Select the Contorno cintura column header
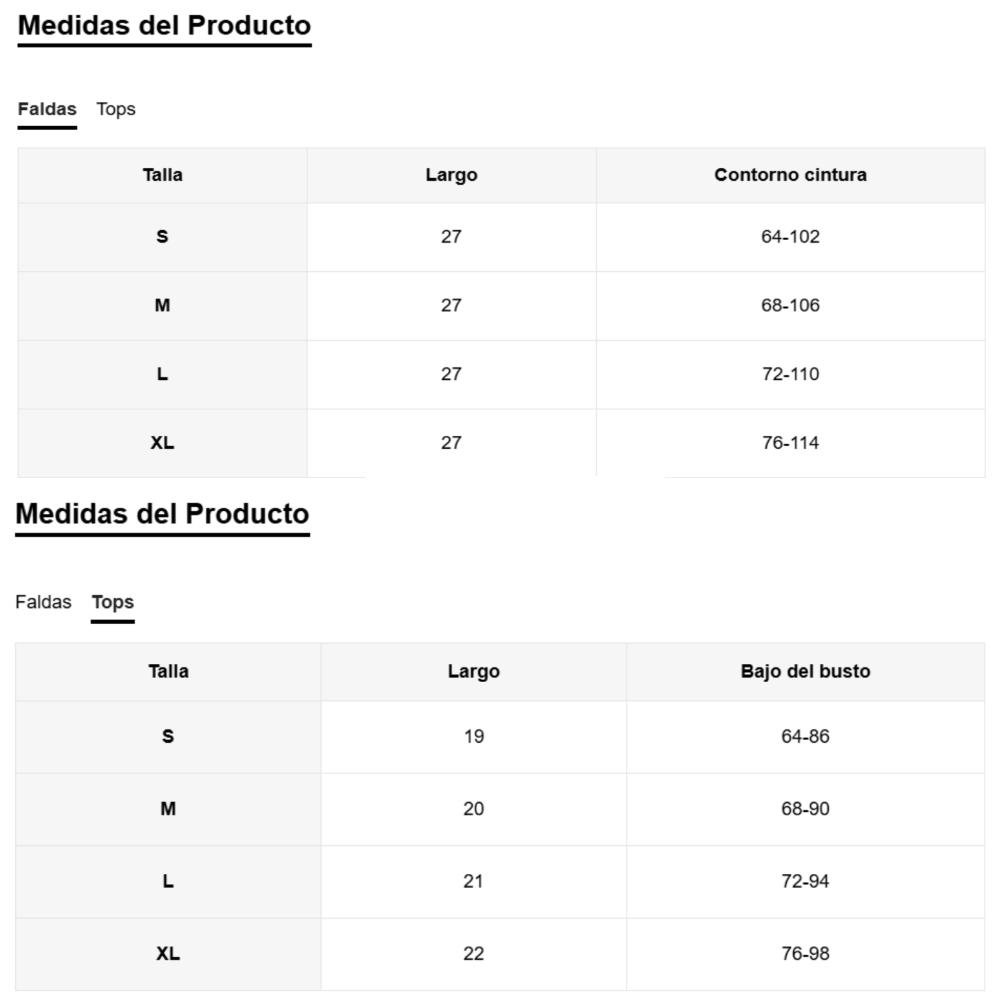 coord(790,175)
